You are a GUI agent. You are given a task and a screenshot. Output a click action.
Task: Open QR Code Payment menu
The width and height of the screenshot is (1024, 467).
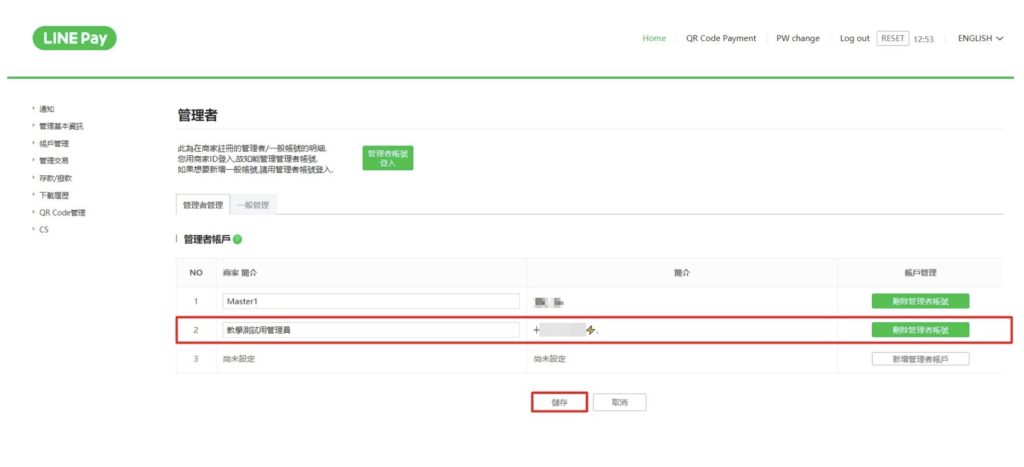pyautogui.click(x=720, y=38)
